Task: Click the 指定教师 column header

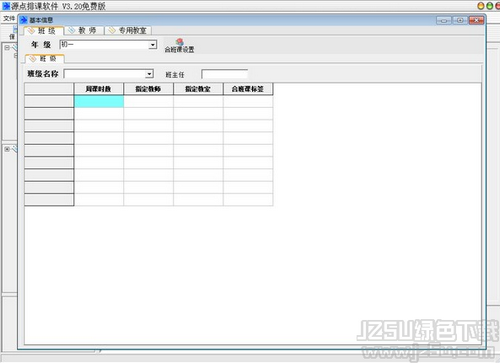Action: pos(148,89)
